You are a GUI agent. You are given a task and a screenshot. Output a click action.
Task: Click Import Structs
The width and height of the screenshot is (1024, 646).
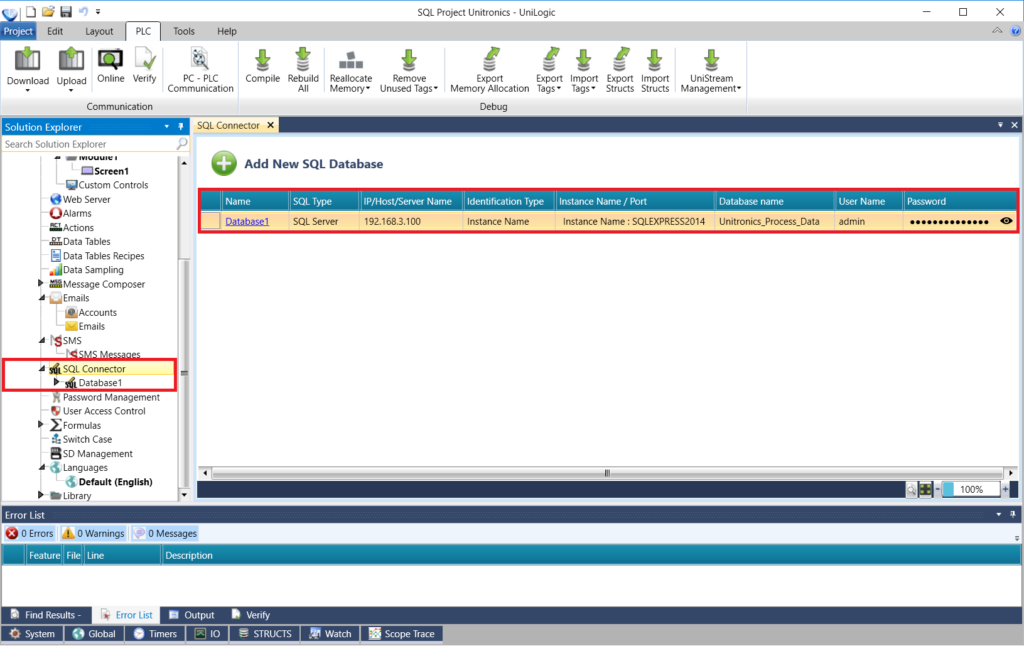pyautogui.click(x=655, y=70)
